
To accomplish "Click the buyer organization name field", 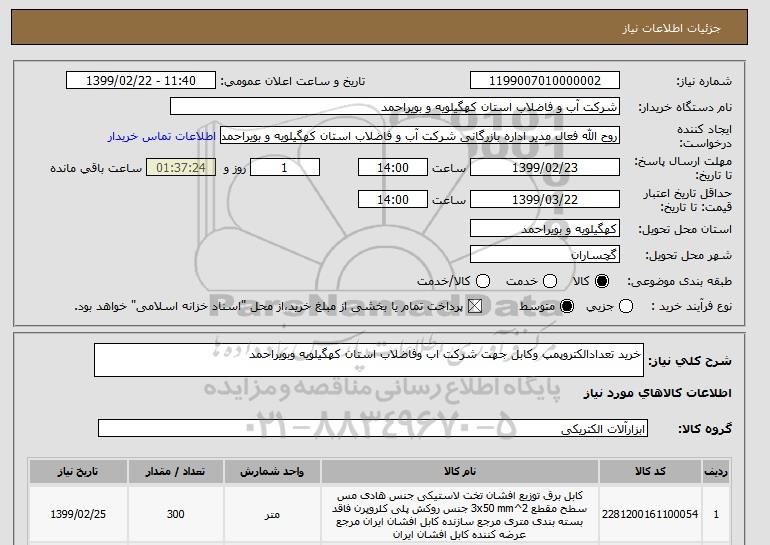I will click(x=395, y=107).
